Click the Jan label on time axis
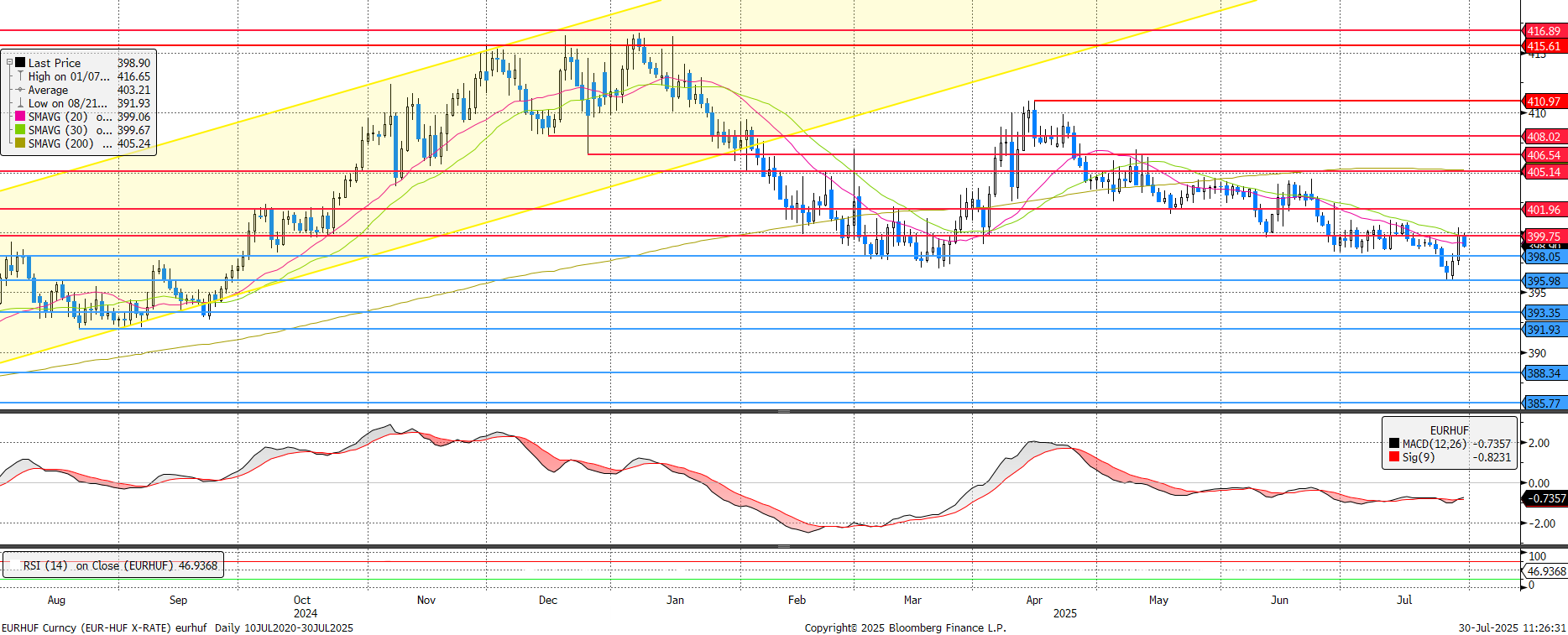Viewport: 1568px width, 635px height. tap(675, 600)
